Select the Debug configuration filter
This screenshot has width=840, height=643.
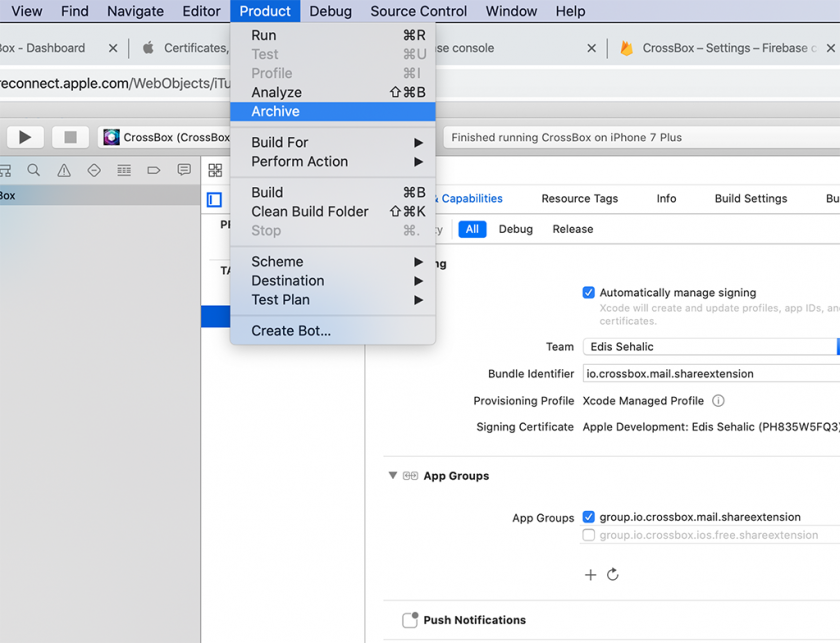(x=516, y=229)
